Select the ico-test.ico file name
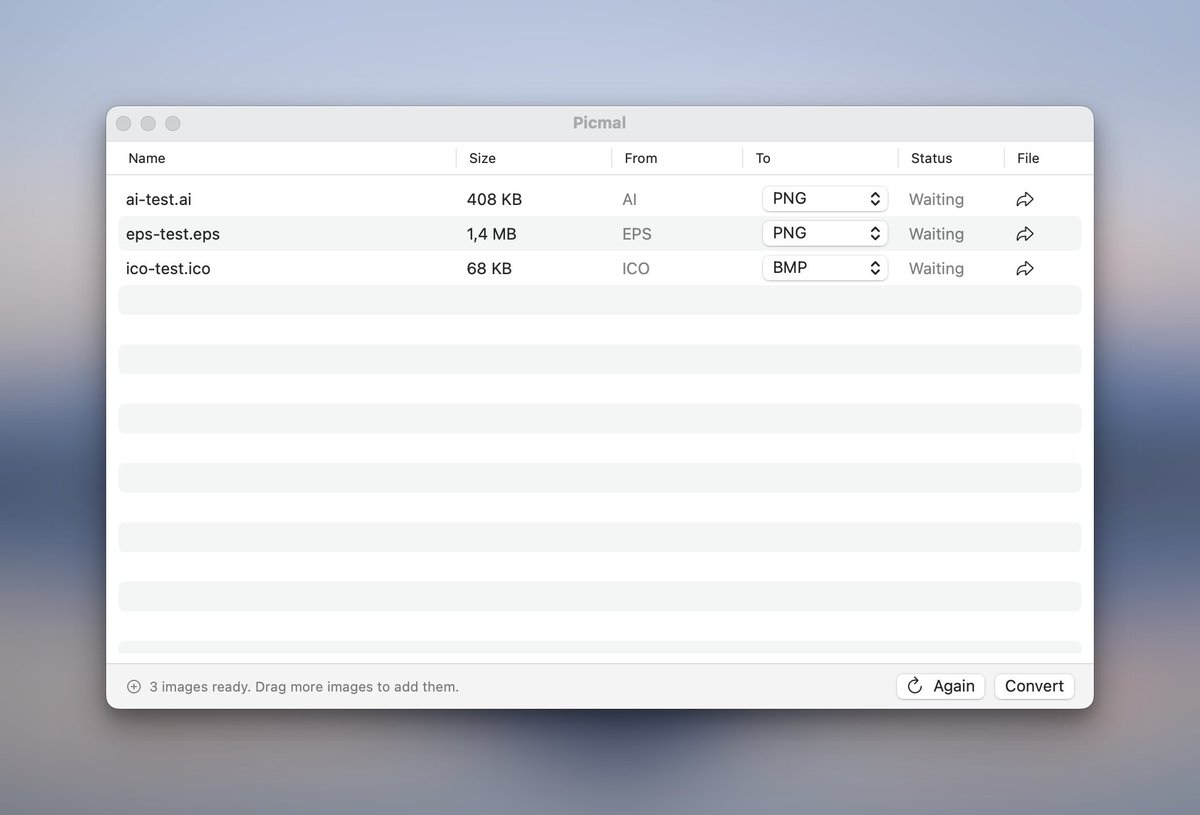The width and height of the screenshot is (1200, 815). click(x=168, y=268)
